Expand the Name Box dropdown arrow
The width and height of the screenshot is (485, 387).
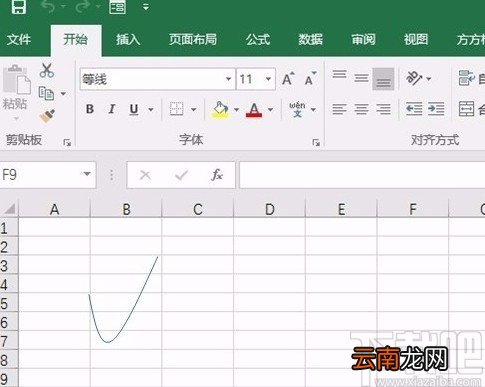tap(87, 174)
